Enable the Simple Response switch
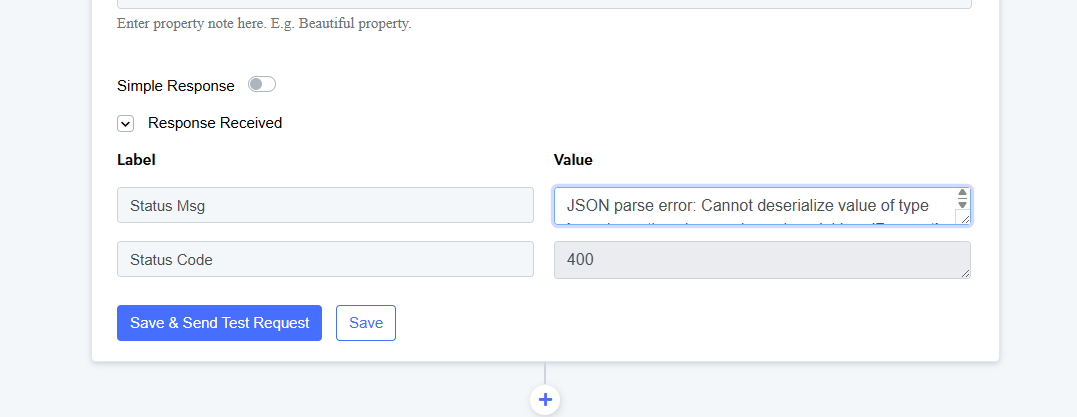 pyautogui.click(x=262, y=85)
